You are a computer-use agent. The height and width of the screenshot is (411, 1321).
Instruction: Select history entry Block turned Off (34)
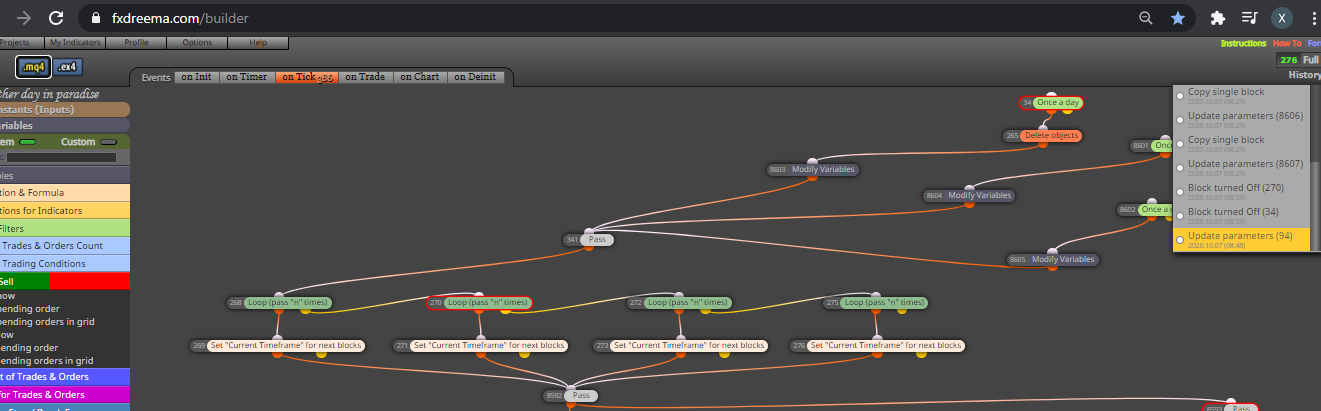(1240, 216)
